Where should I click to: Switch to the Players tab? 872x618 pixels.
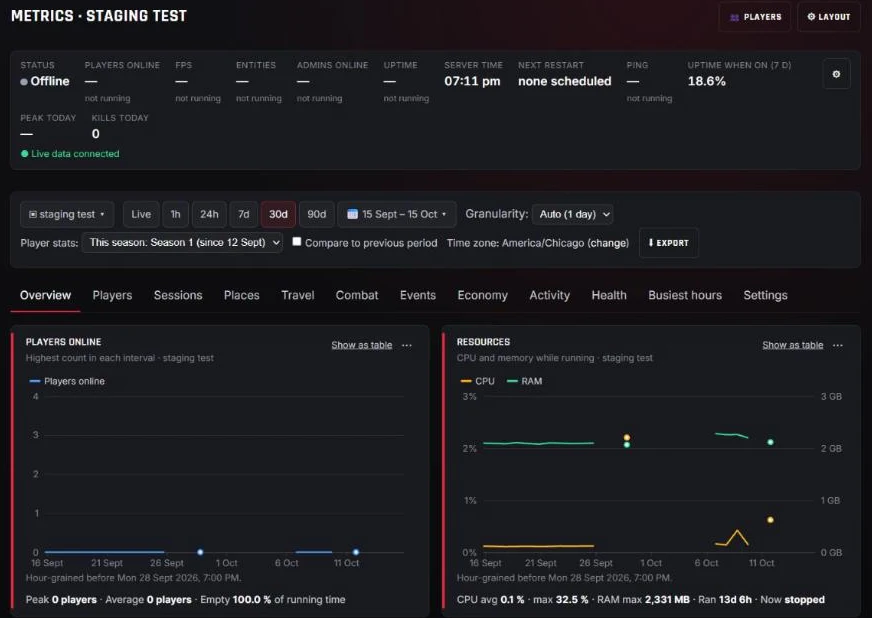pyautogui.click(x=112, y=295)
